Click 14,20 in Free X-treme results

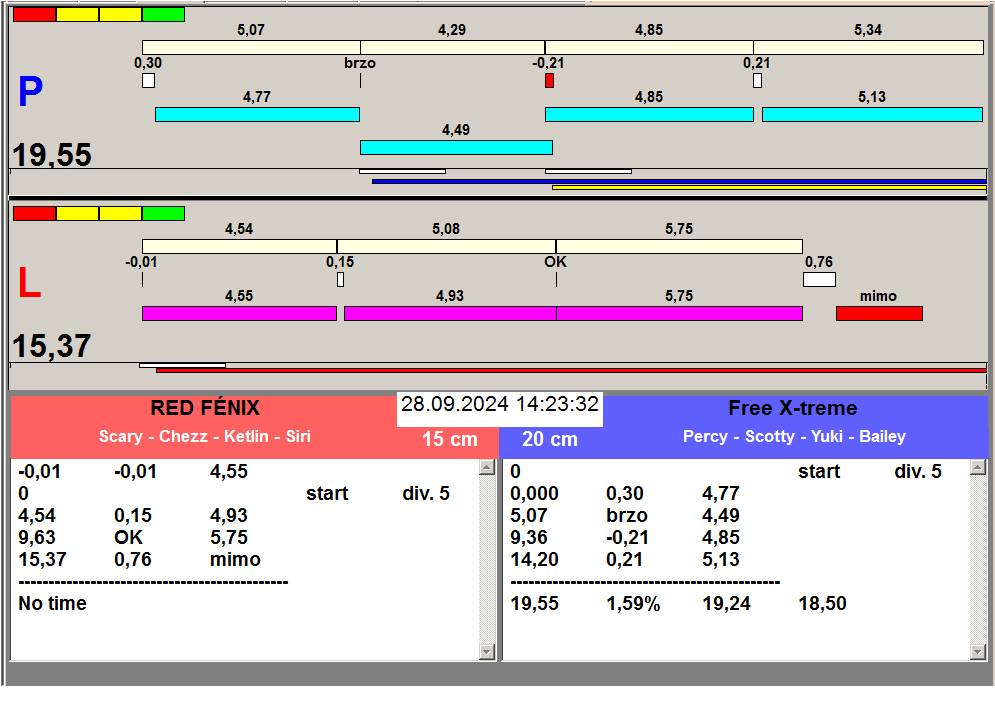(535, 560)
